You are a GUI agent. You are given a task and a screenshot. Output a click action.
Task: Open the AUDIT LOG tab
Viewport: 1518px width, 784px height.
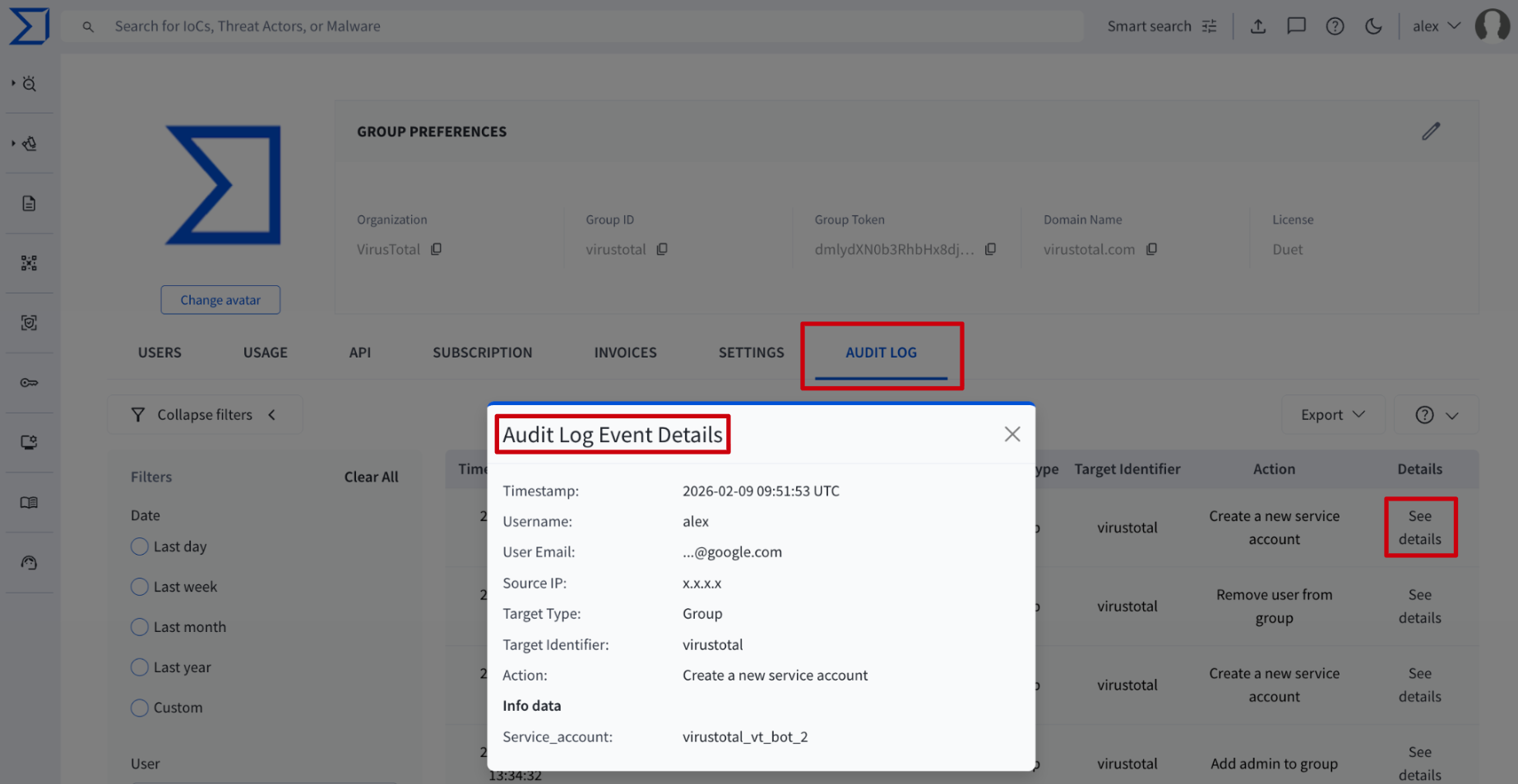coord(882,353)
